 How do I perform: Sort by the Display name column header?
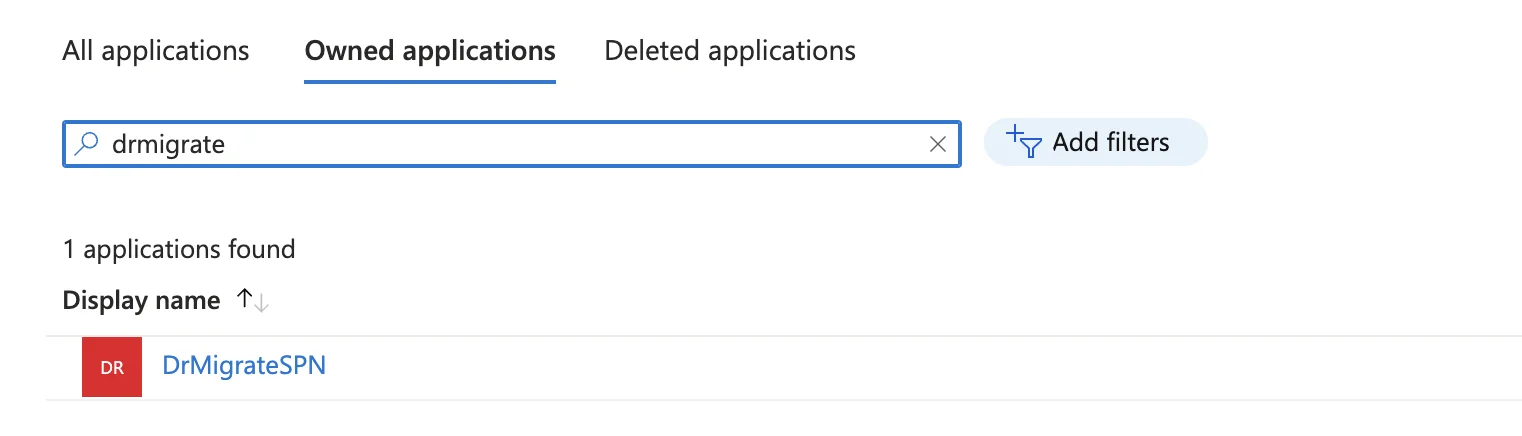tap(141, 300)
